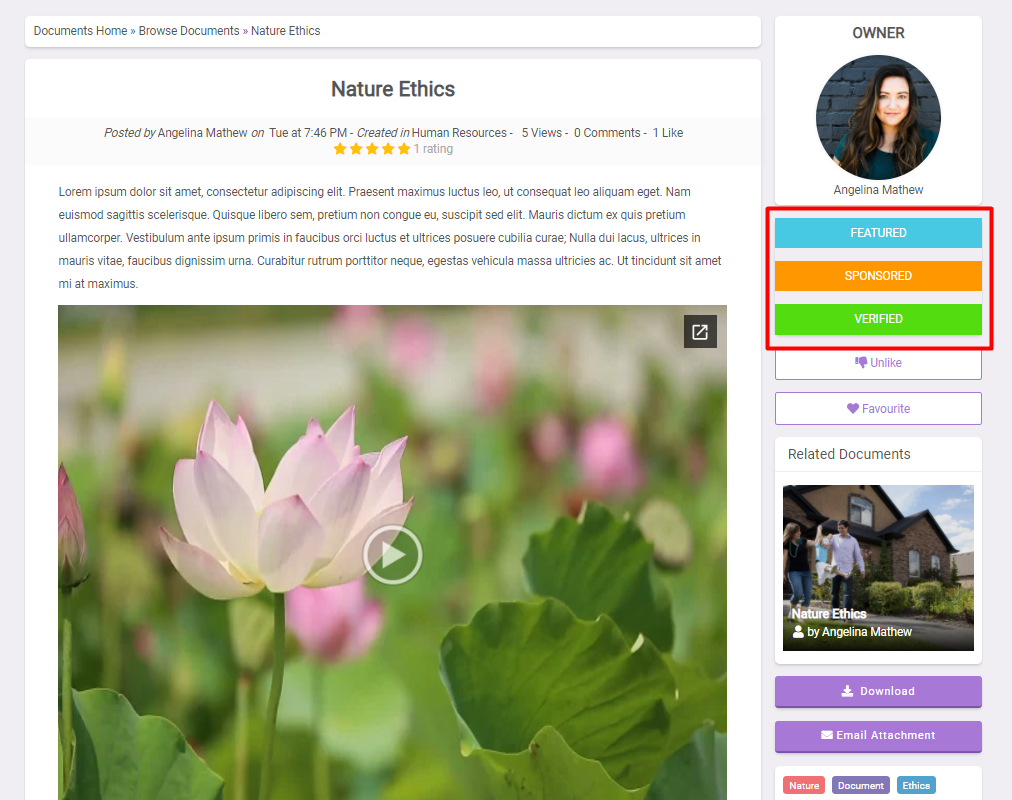Click 'by Angelina Mathew' on the related document
Viewport: 1012px width, 800px height.
click(x=860, y=632)
